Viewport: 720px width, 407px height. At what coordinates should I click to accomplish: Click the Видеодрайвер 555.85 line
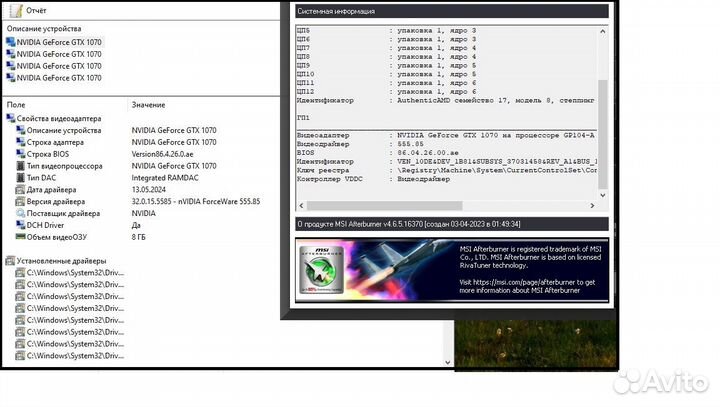pos(360,144)
